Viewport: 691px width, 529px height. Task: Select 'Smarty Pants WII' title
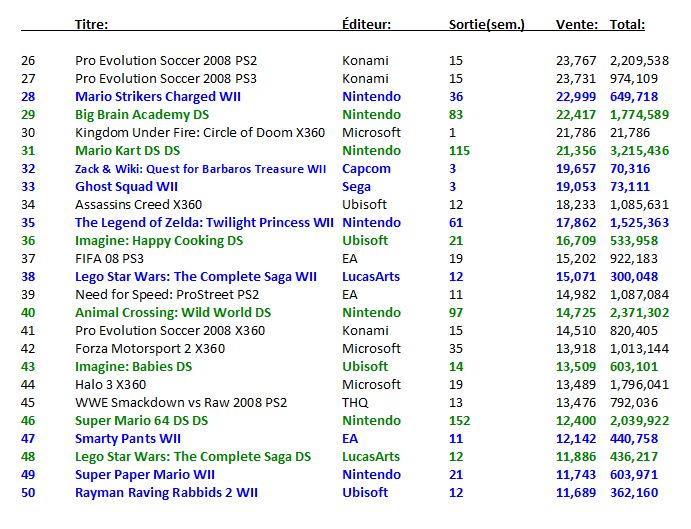click(x=128, y=439)
